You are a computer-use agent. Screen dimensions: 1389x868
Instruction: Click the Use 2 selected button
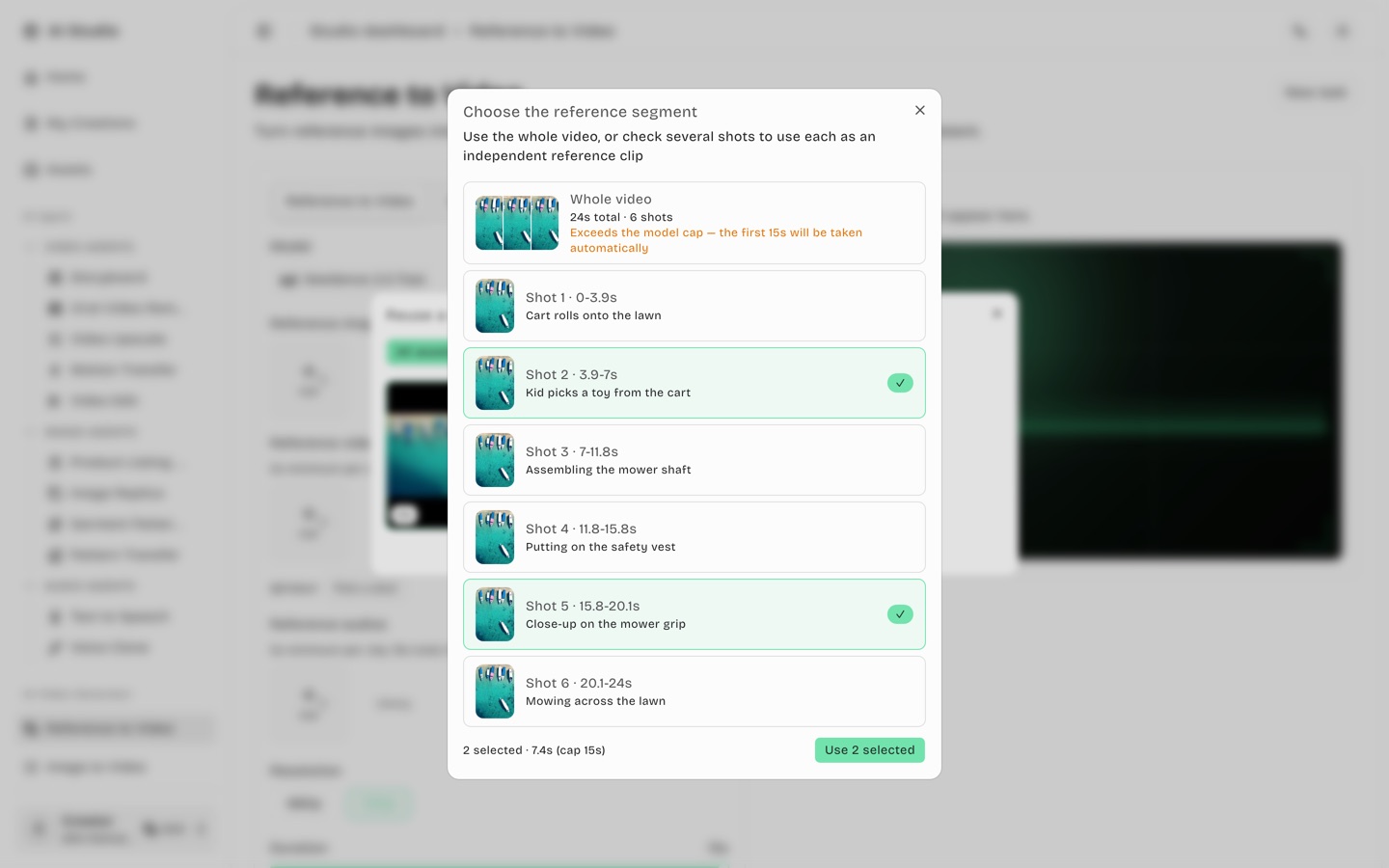pos(869,750)
